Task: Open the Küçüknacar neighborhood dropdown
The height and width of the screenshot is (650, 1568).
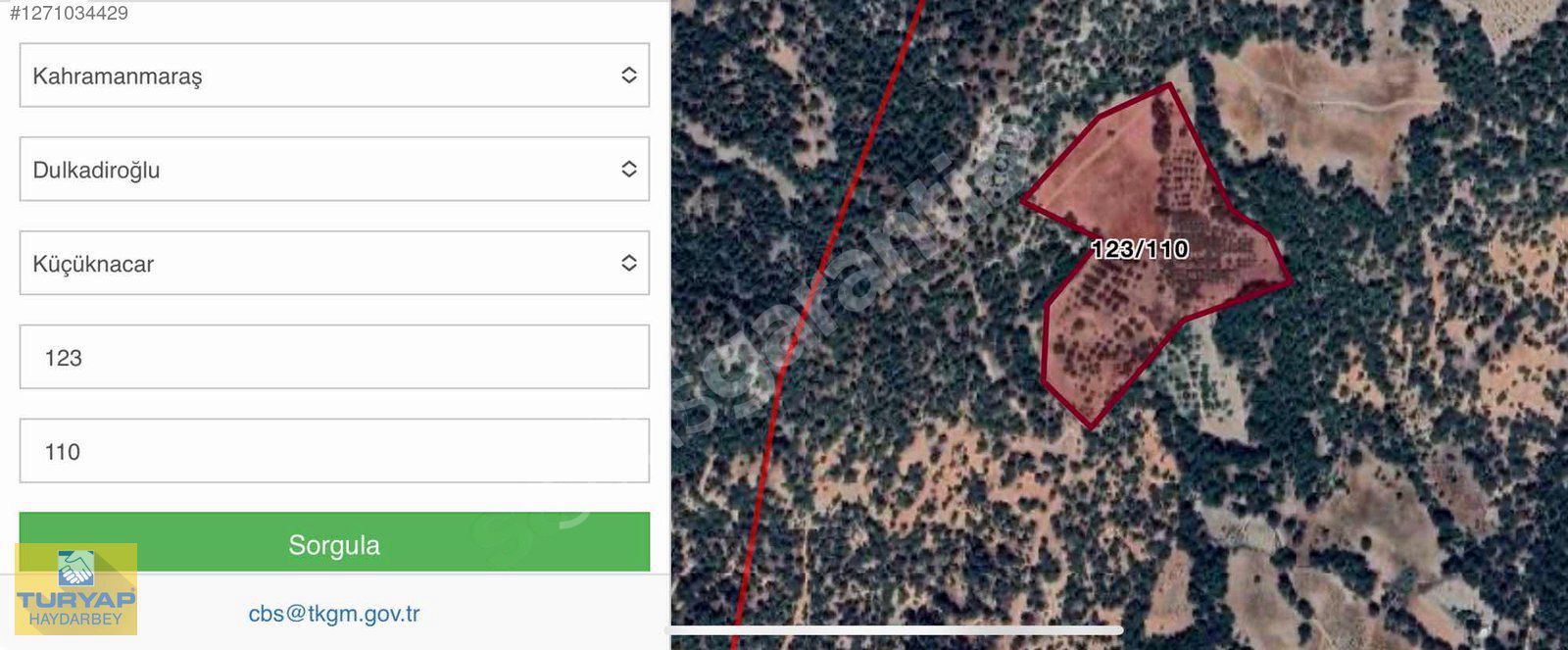Action: pyautogui.click(x=334, y=263)
